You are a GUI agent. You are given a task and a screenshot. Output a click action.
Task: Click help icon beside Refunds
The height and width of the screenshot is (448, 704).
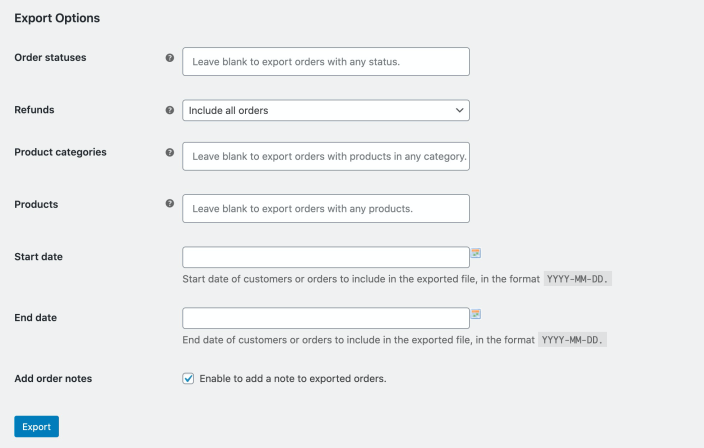(x=169, y=110)
